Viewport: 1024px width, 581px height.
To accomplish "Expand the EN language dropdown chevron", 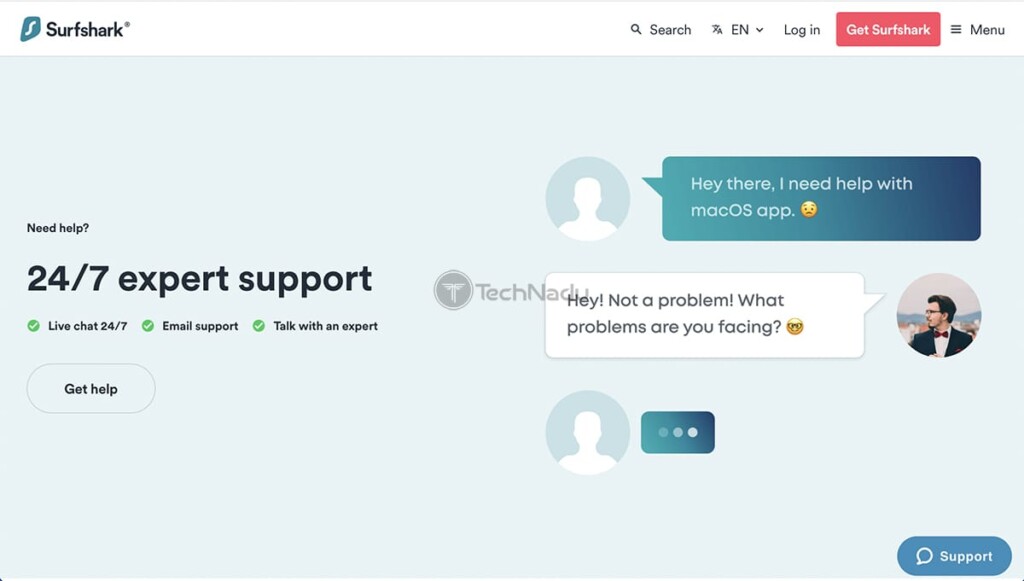I will [760, 30].
